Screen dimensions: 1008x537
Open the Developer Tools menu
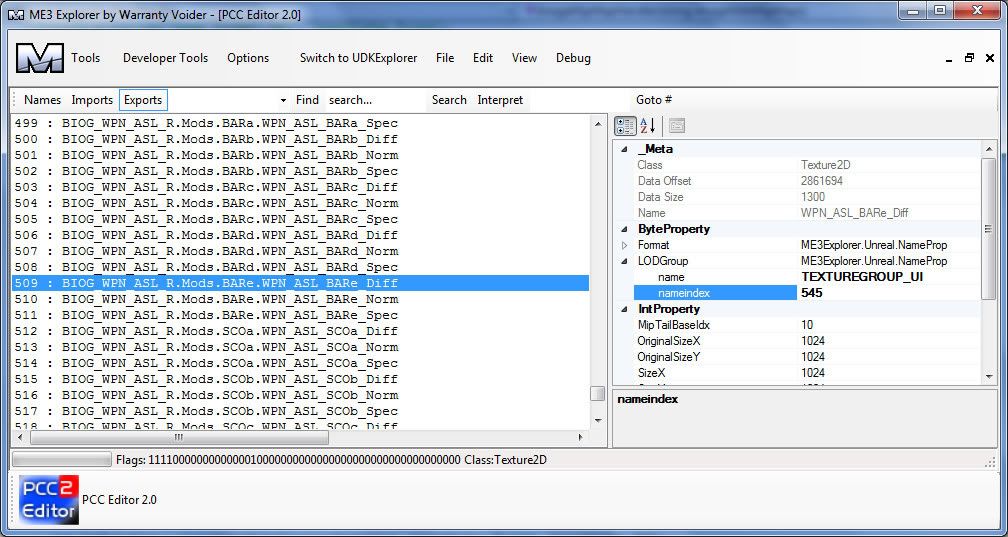pos(165,58)
